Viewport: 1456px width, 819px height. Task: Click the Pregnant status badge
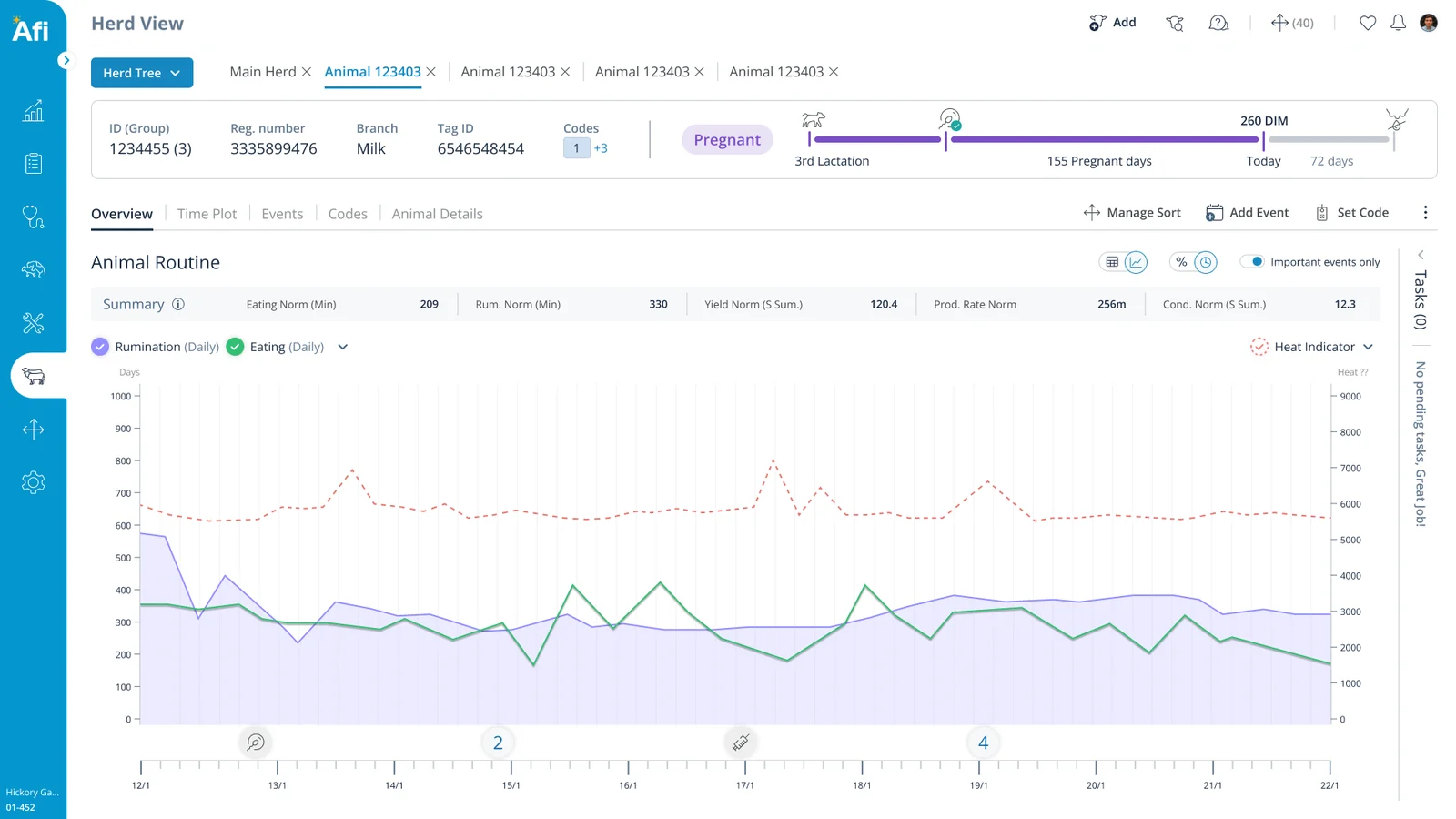point(727,139)
